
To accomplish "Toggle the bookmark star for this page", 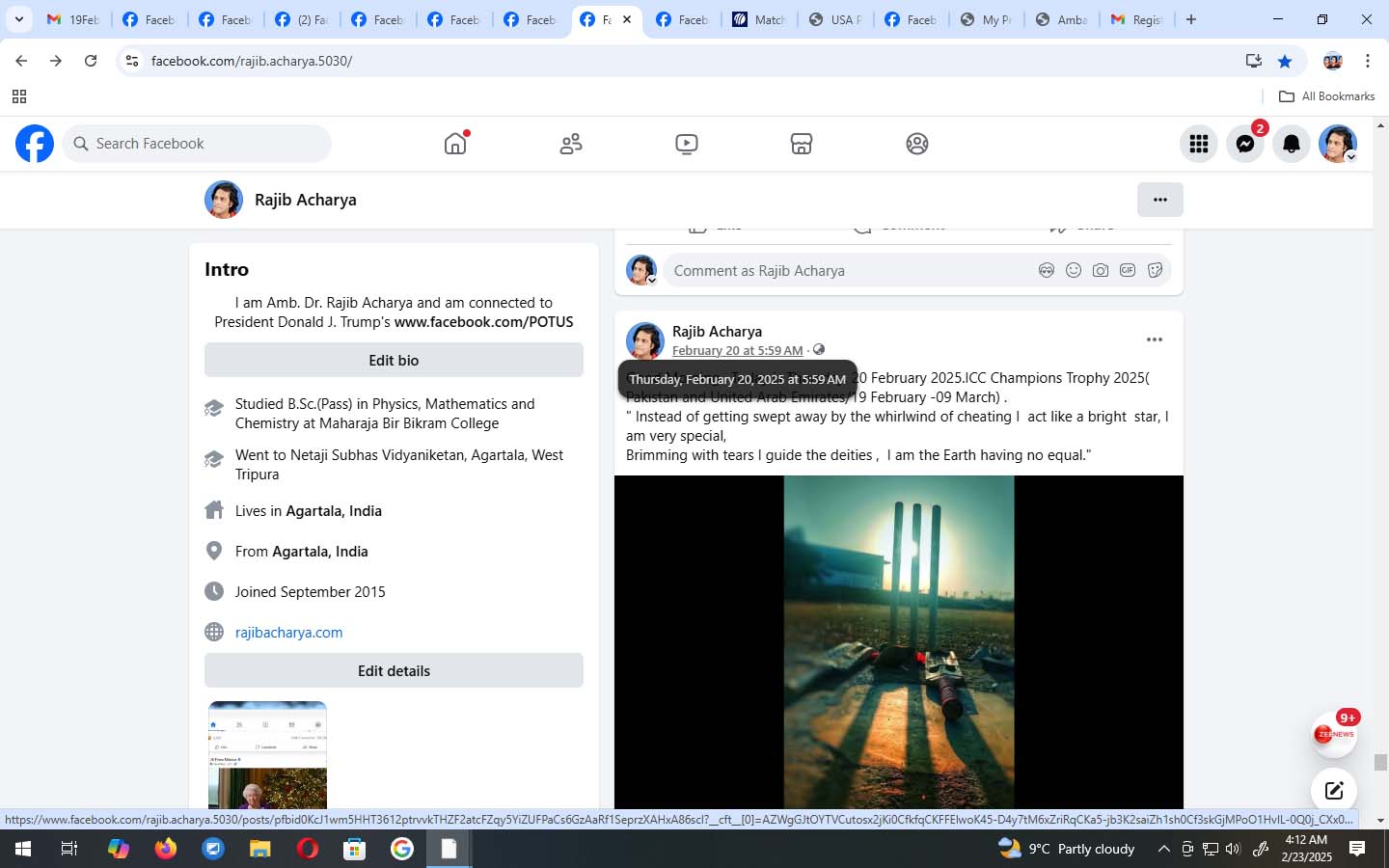I will click(1285, 61).
